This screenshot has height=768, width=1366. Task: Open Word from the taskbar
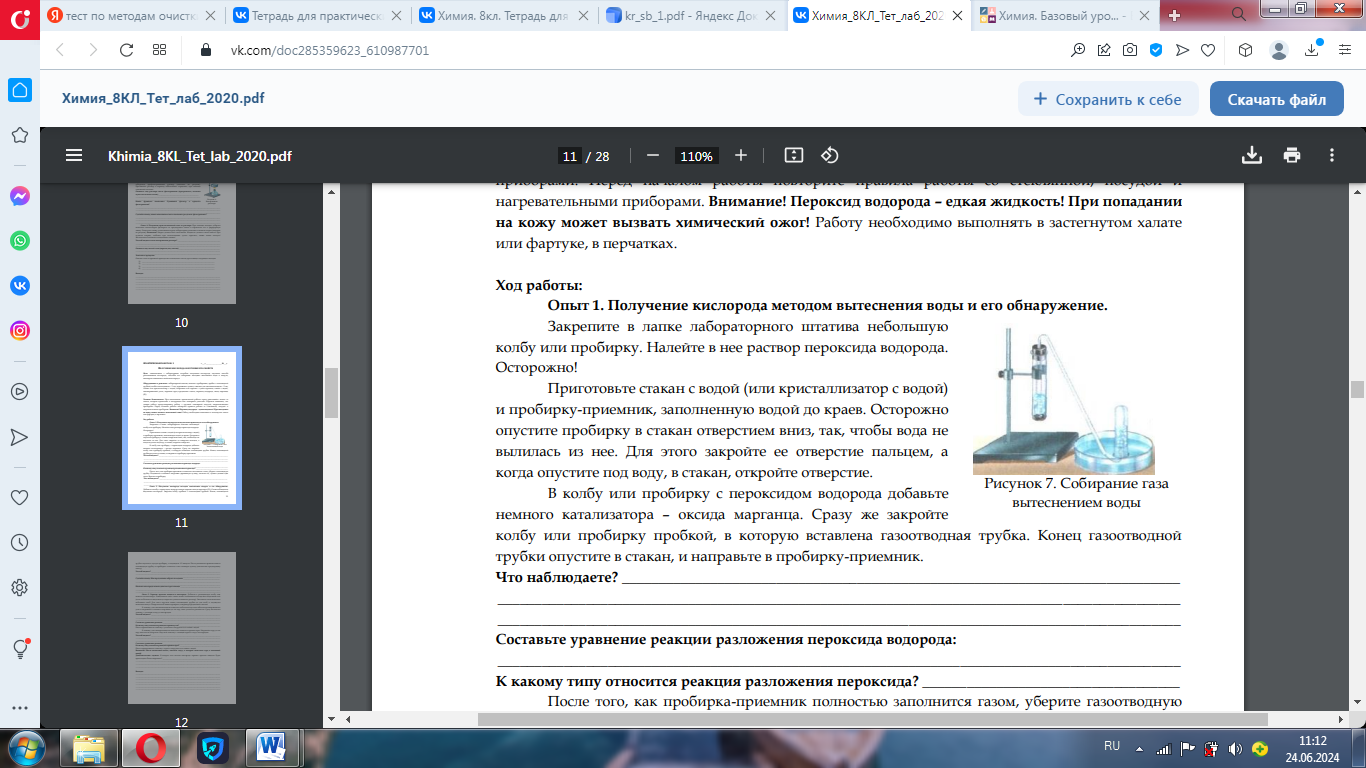click(272, 747)
